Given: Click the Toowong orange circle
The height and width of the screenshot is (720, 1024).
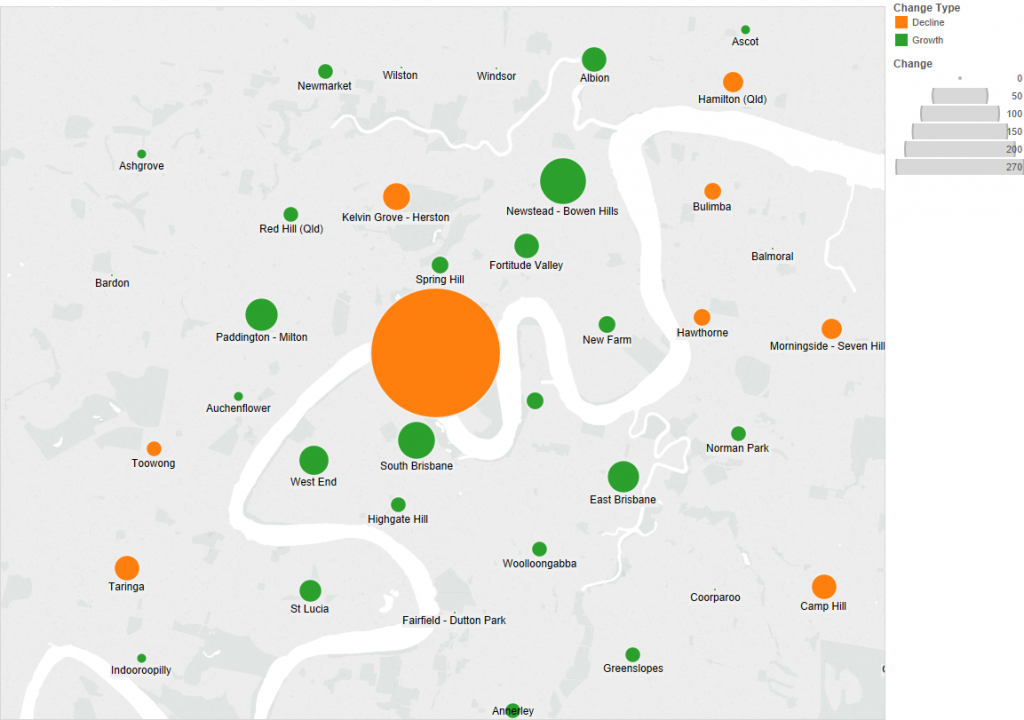Looking at the screenshot, I should point(154,449).
